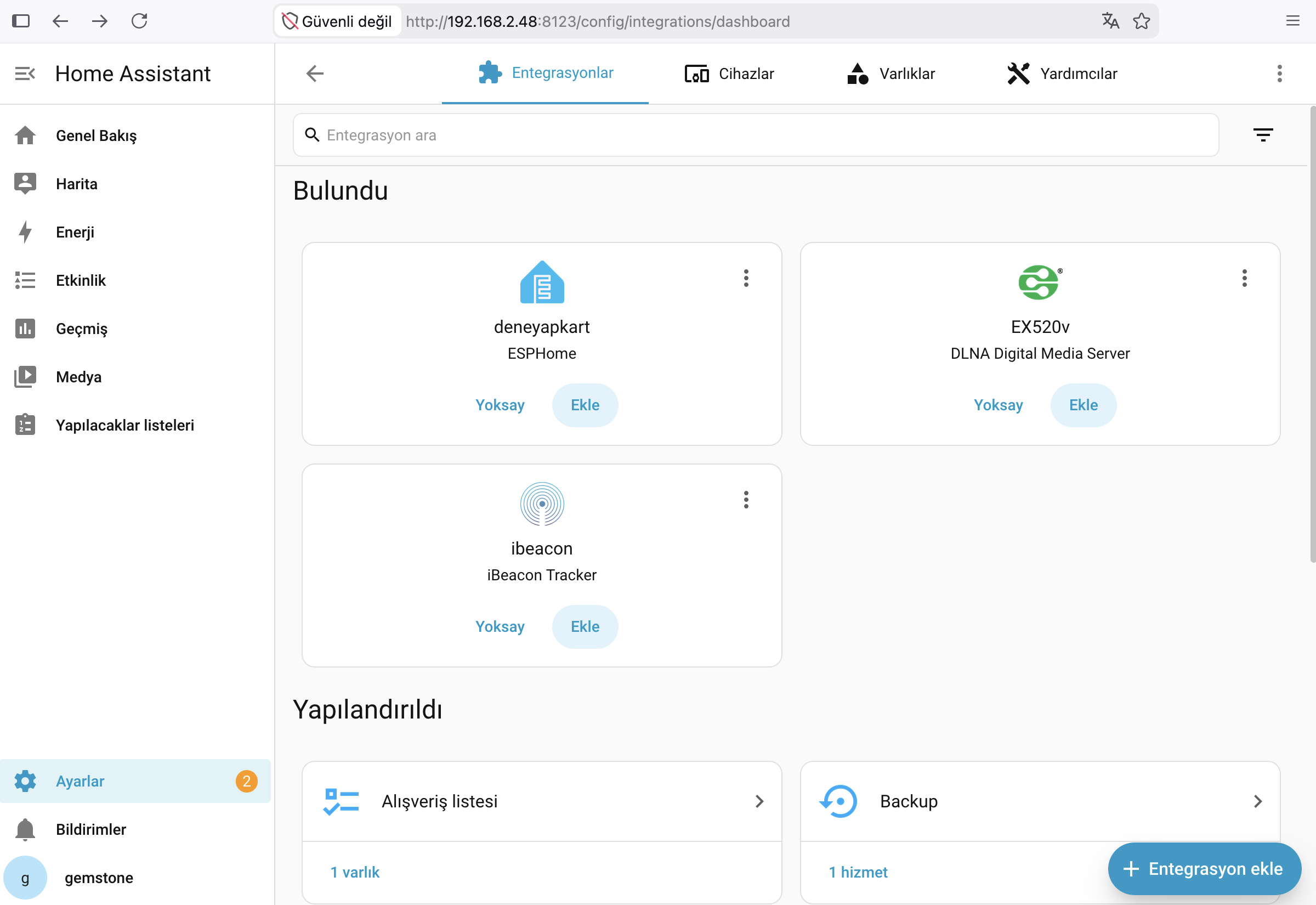The width and height of the screenshot is (1316, 905).
Task: Open the Medya play icon
Action: pos(25,376)
